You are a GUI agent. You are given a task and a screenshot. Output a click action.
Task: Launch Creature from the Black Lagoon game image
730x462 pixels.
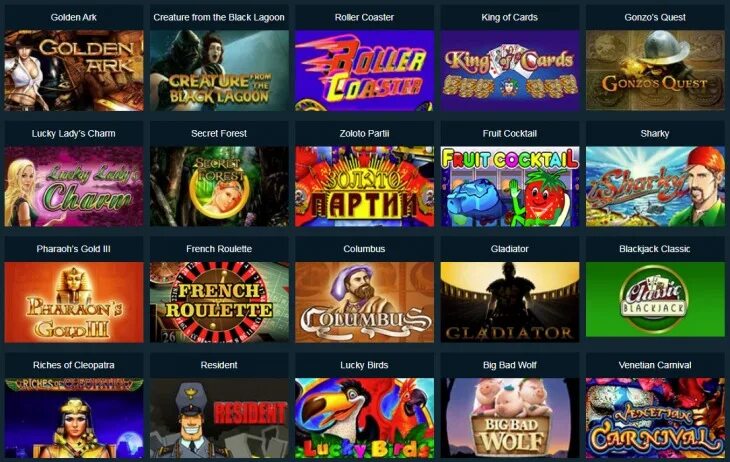coord(219,71)
